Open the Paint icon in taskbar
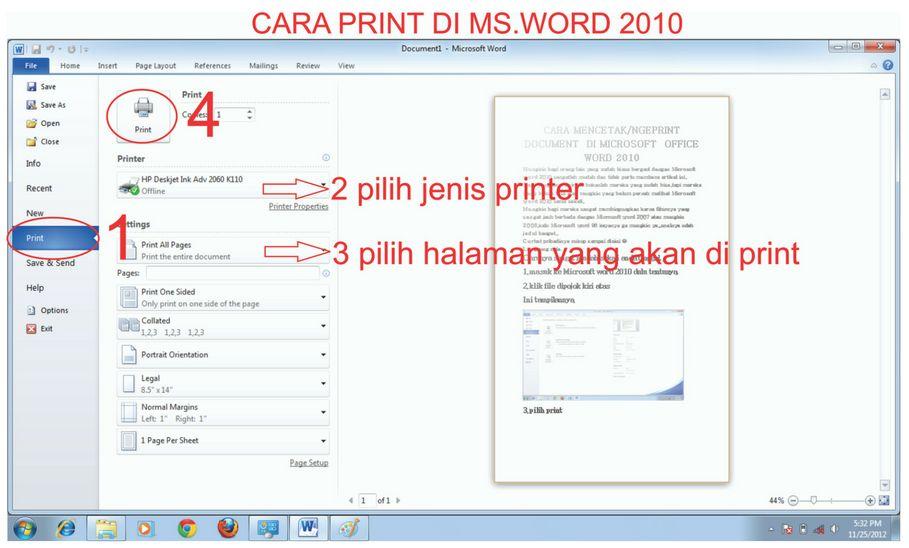Screen dimensions: 909x548 348,528
